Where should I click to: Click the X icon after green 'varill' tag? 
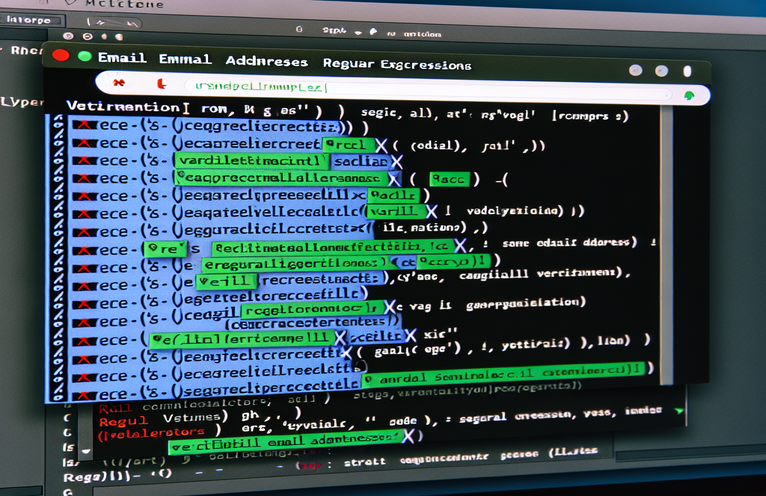432,212
